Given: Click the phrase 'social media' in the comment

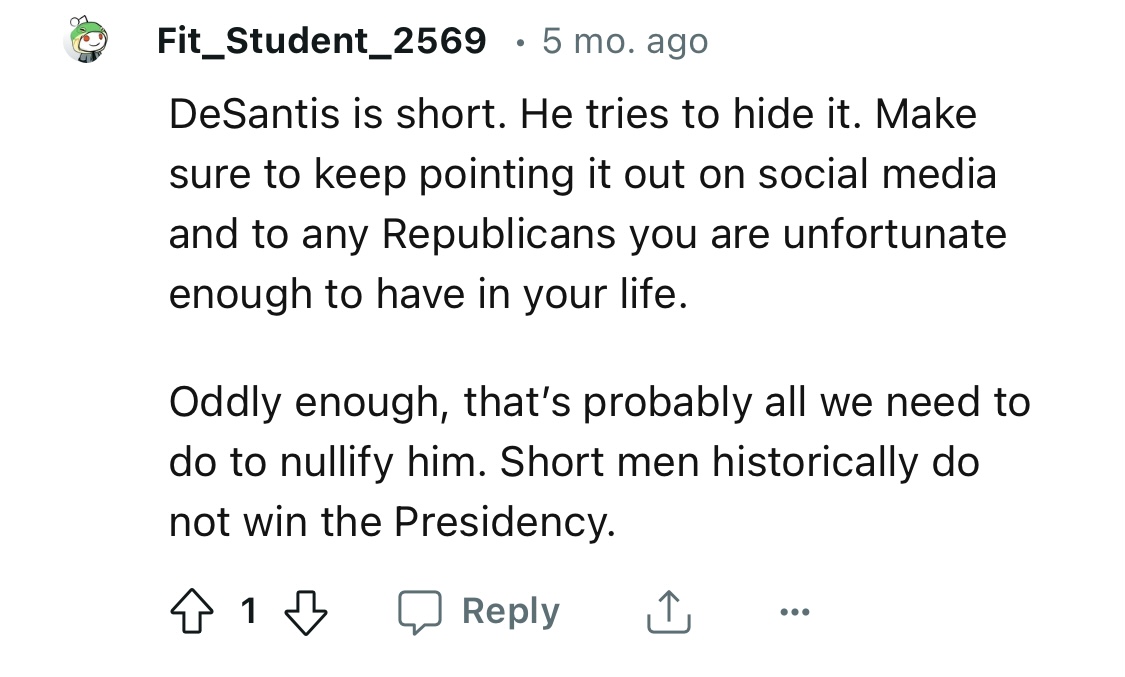Looking at the screenshot, I should [x=877, y=174].
